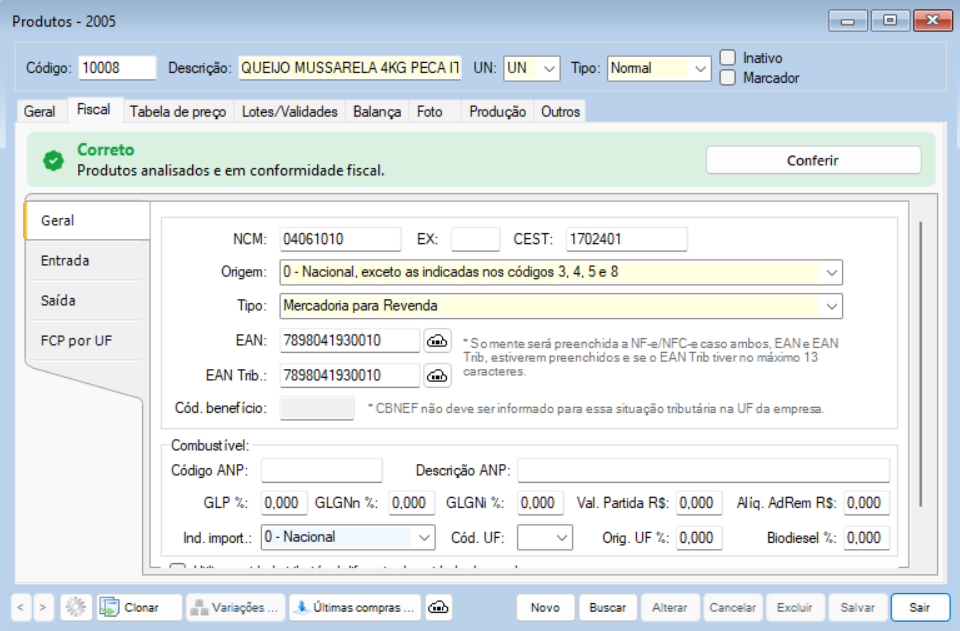This screenshot has width=960, height=631.
Task: Click the Excluir button
Action: [x=795, y=607]
